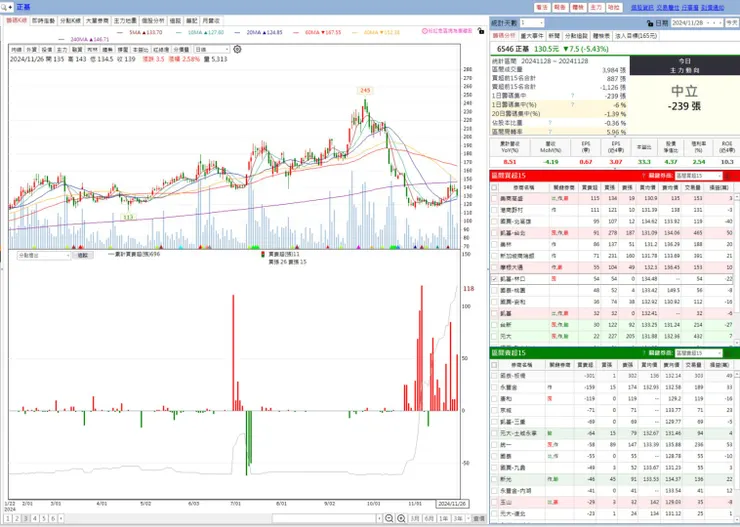Click the 2024/11/26 date label on the time axis
740x527 pixels.
(x=452, y=504)
